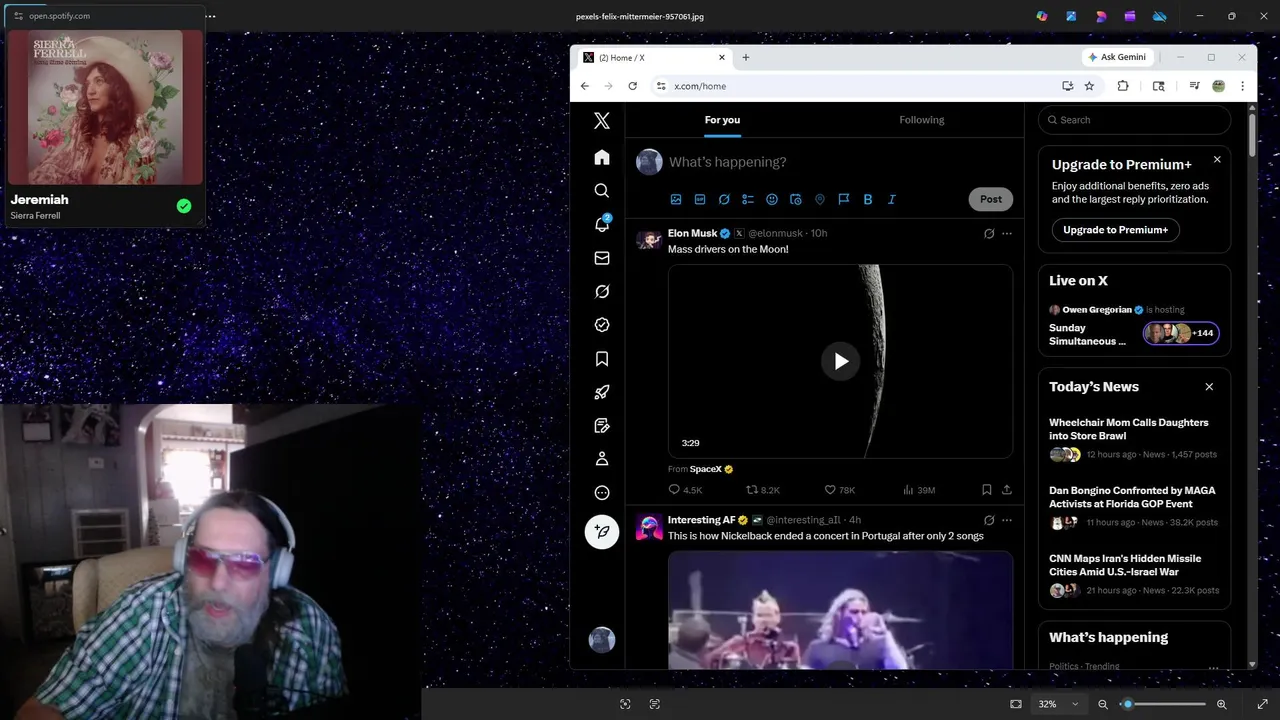Add a poll to the post
The image size is (1280, 720).
748,199
